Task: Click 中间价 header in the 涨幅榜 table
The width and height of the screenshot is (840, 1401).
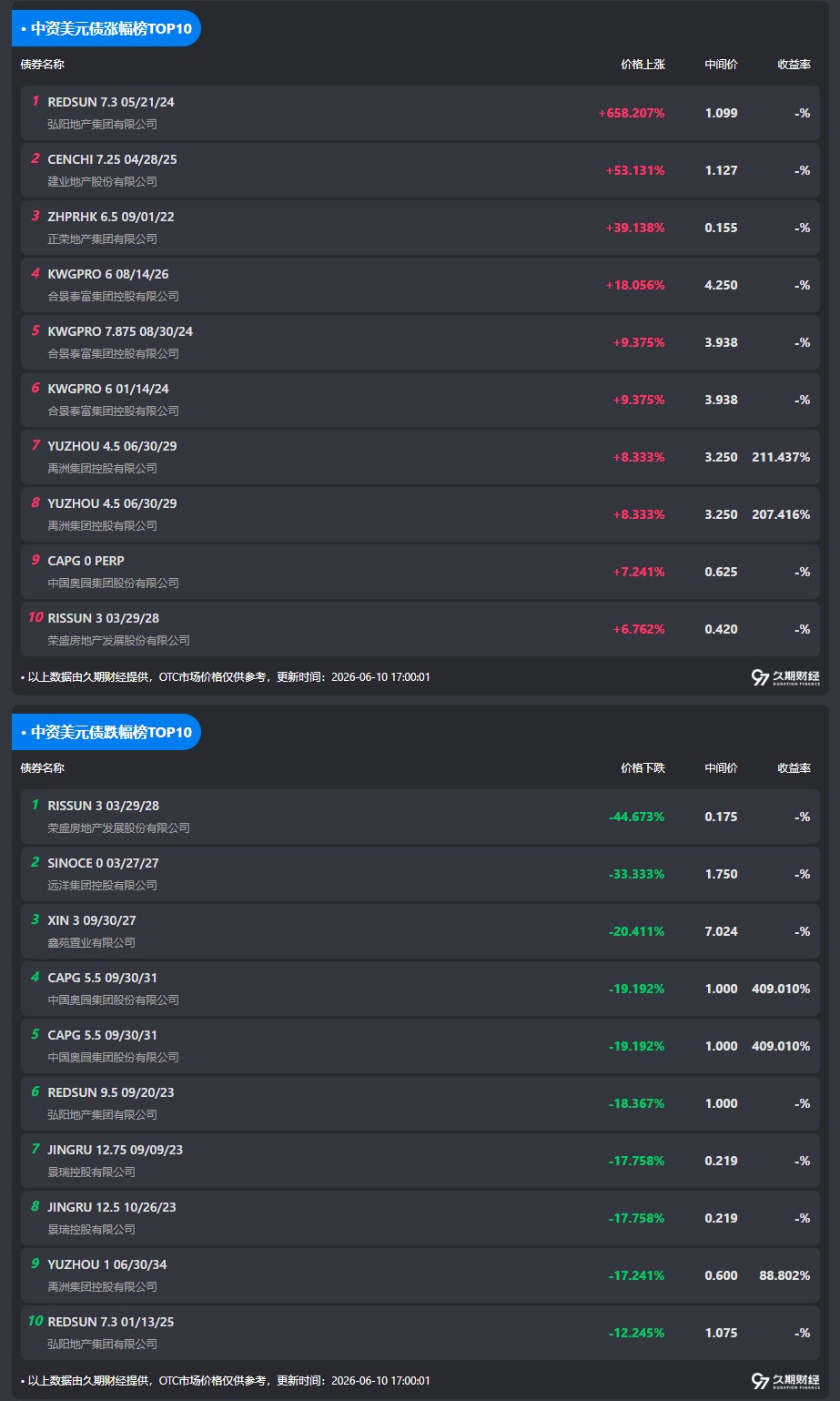Action: click(x=721, y=65)
